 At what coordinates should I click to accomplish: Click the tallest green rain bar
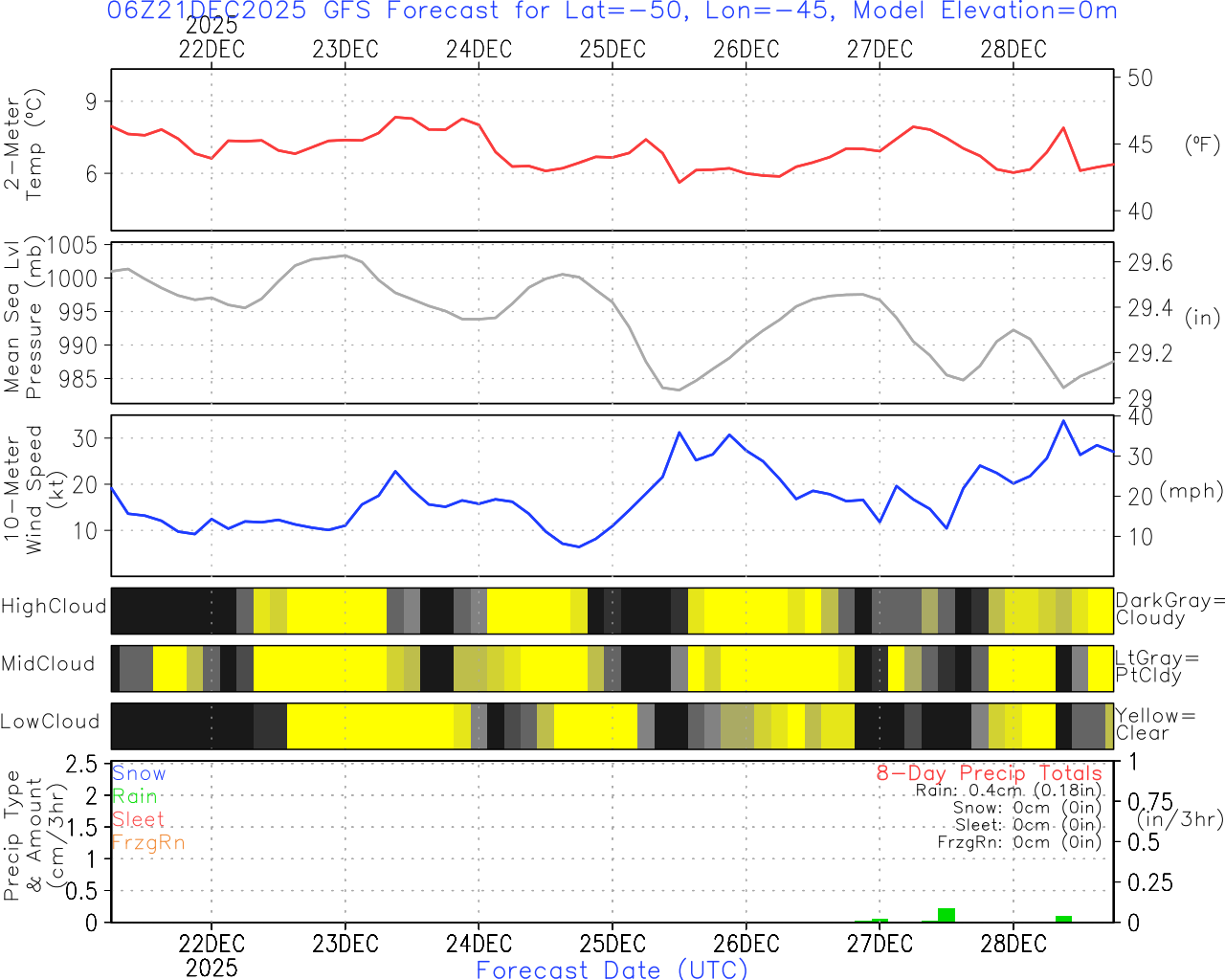947,916
